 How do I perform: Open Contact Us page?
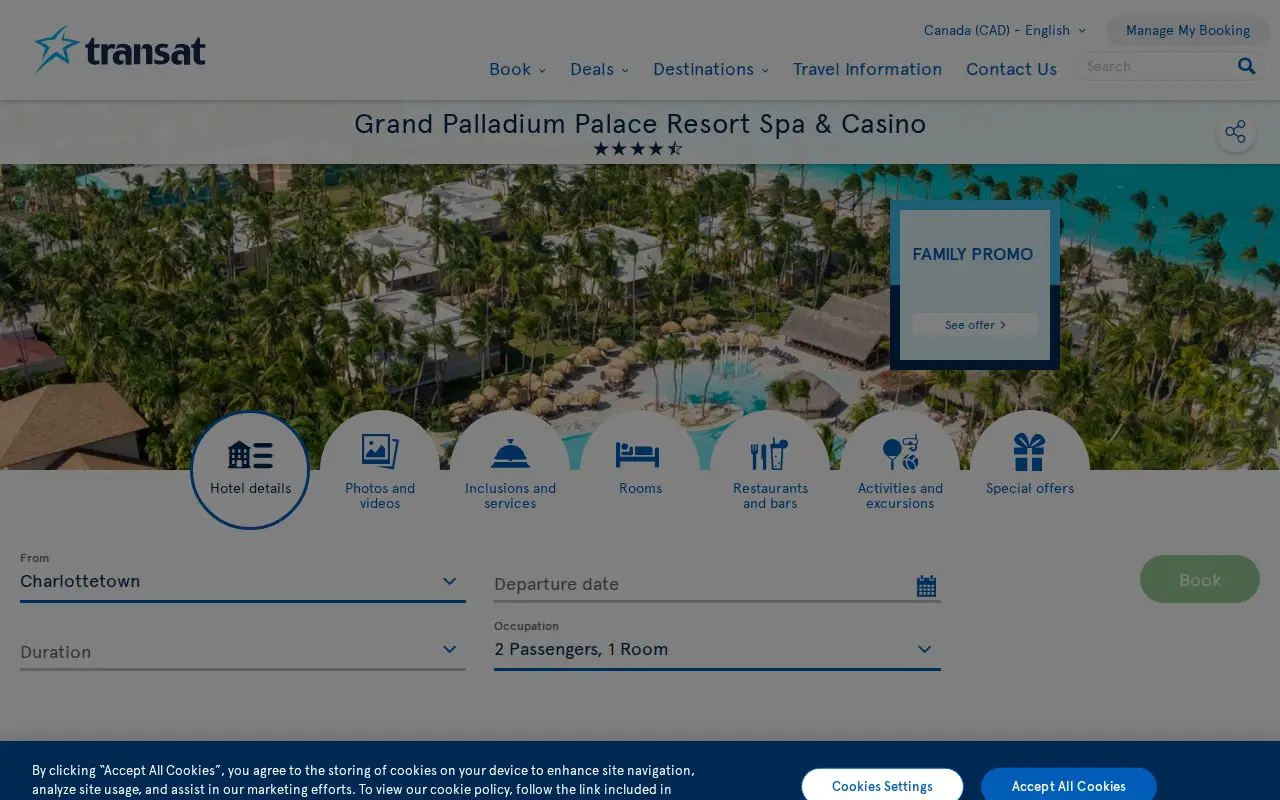1011,69
